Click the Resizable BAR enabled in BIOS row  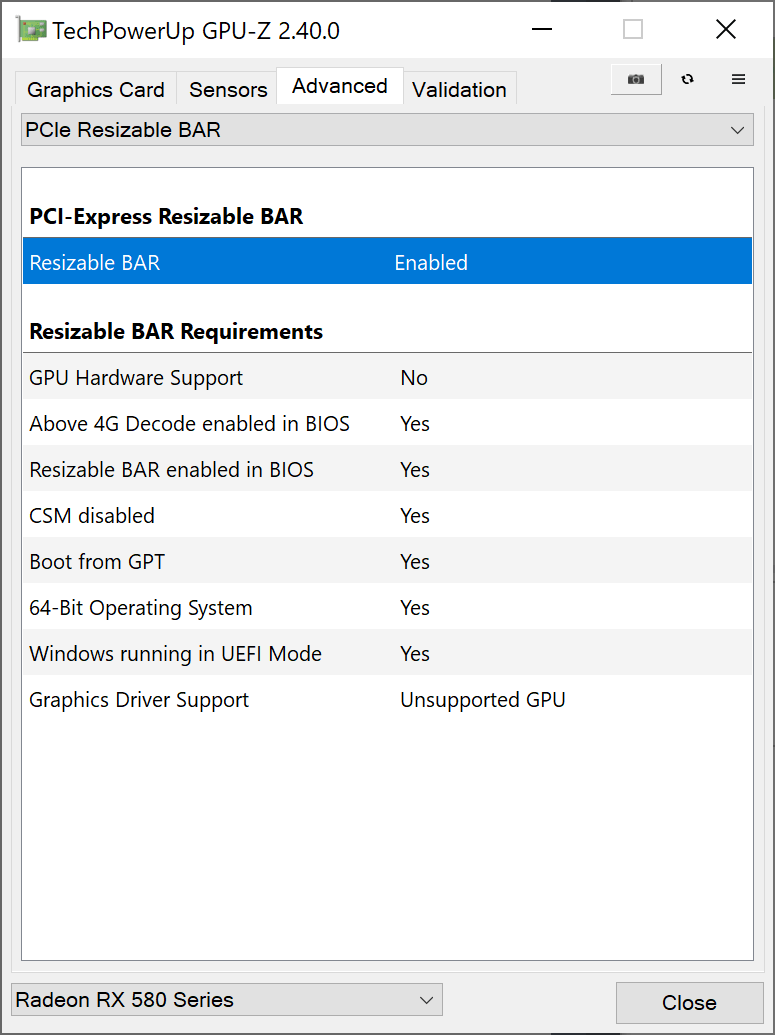tap(387, 470)
